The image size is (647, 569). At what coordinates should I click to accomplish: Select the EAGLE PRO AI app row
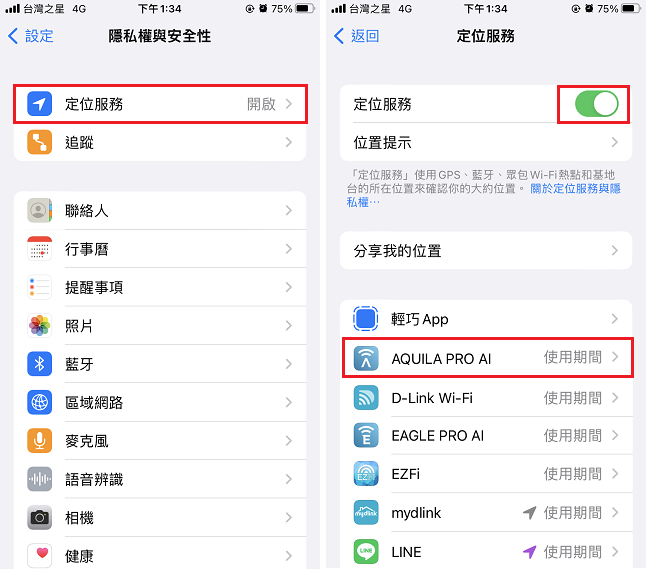(x=486, y=436)
